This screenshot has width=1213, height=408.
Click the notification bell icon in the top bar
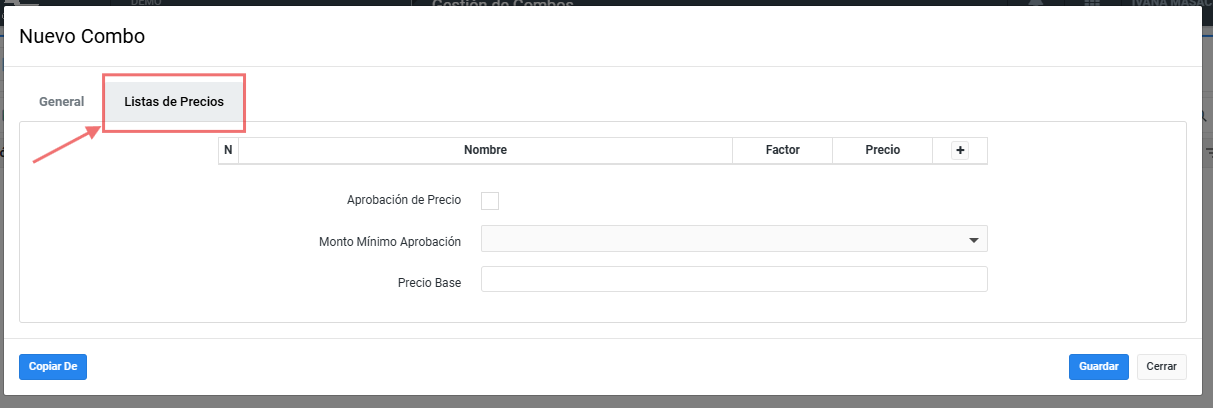(x=1036, y=4)
